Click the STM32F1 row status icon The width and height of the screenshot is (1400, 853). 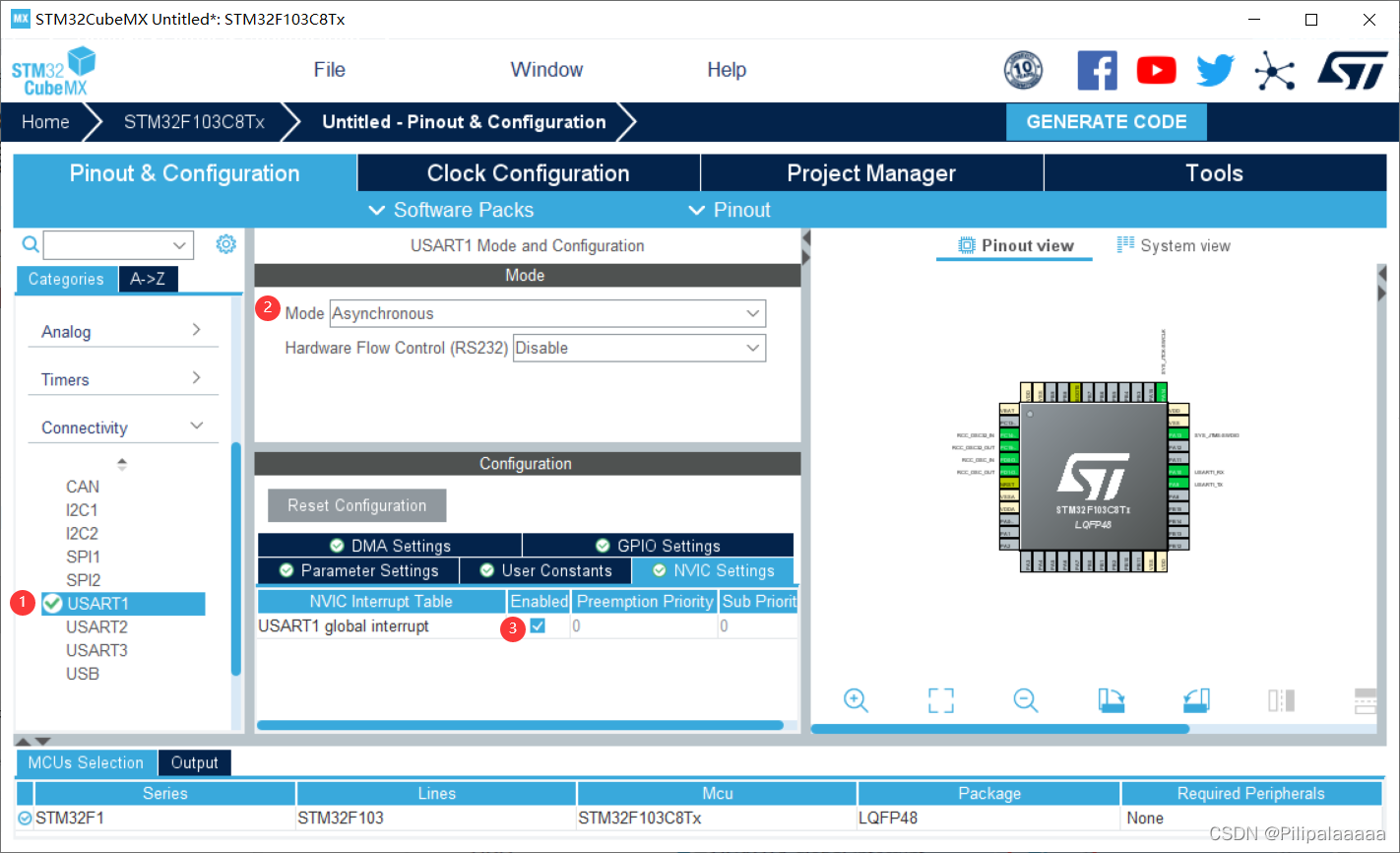point(25,818)
